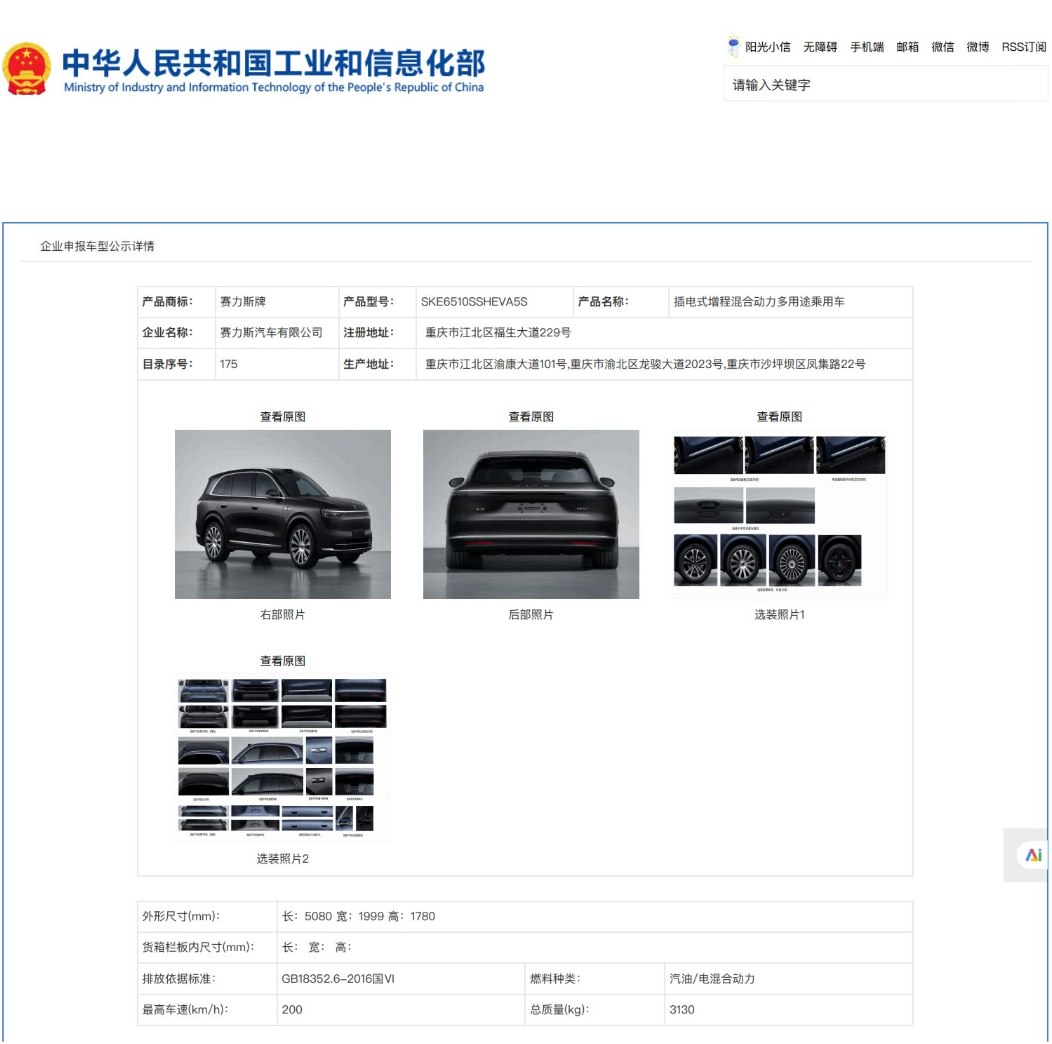The image size is (1052, 1044).
Task: Click the 目录序号 label cell
Action: tap(176, 364)
